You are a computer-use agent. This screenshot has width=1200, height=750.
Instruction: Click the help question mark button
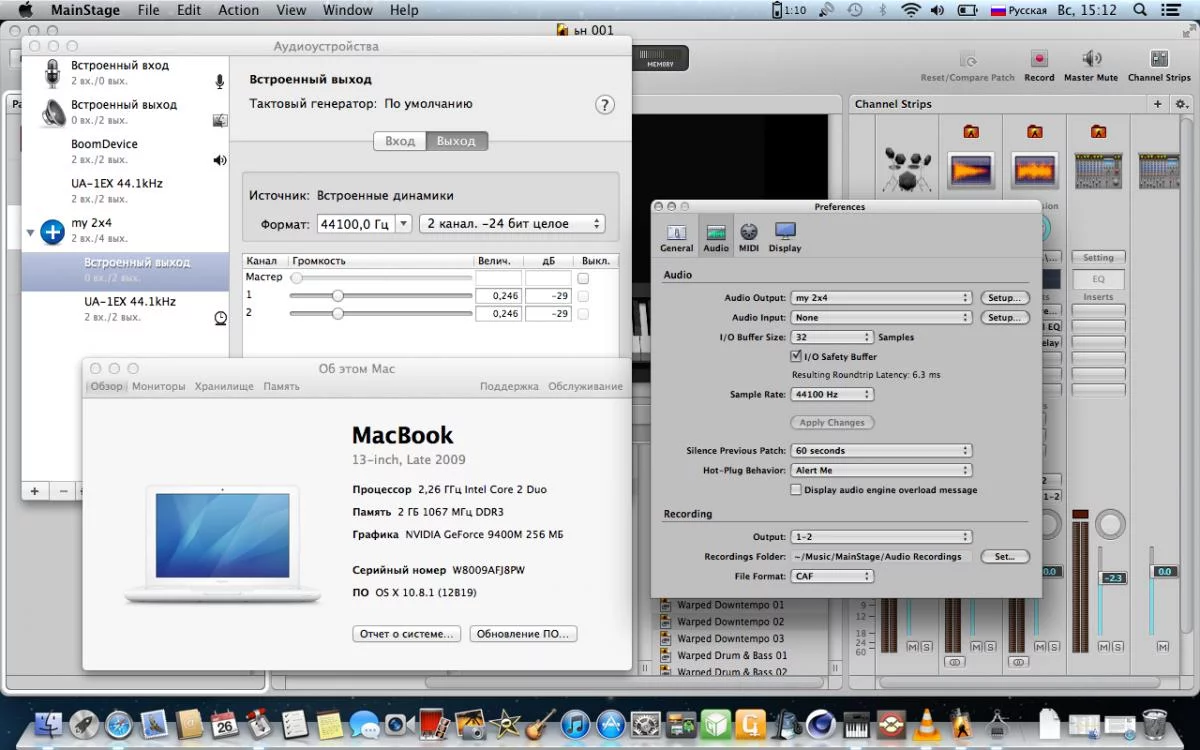(x=604, y=105)
